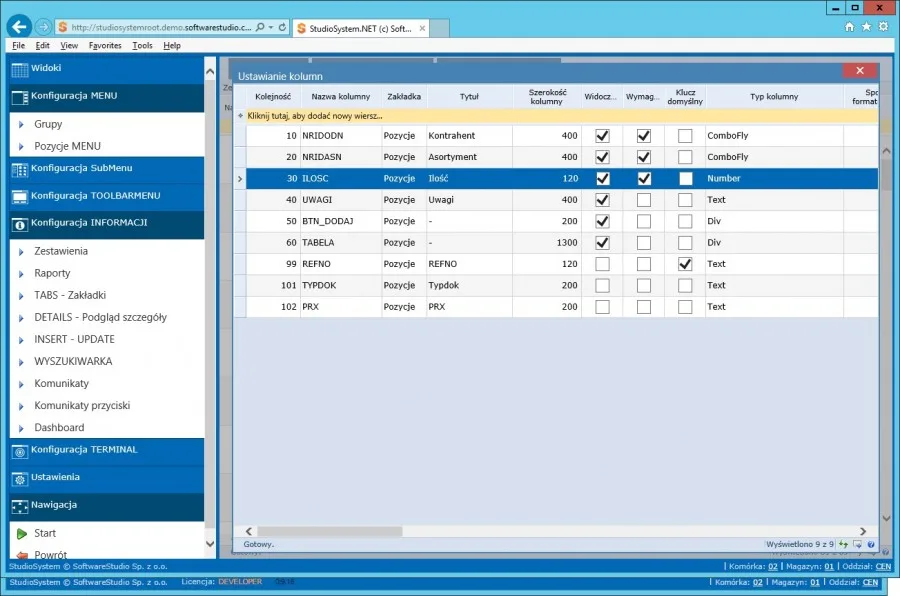Image resolution: width=900 pixels, height=596 pixels.
Task: Expand the WYSZUKIWARKA item arrow
Action: (x=21, y=362)
